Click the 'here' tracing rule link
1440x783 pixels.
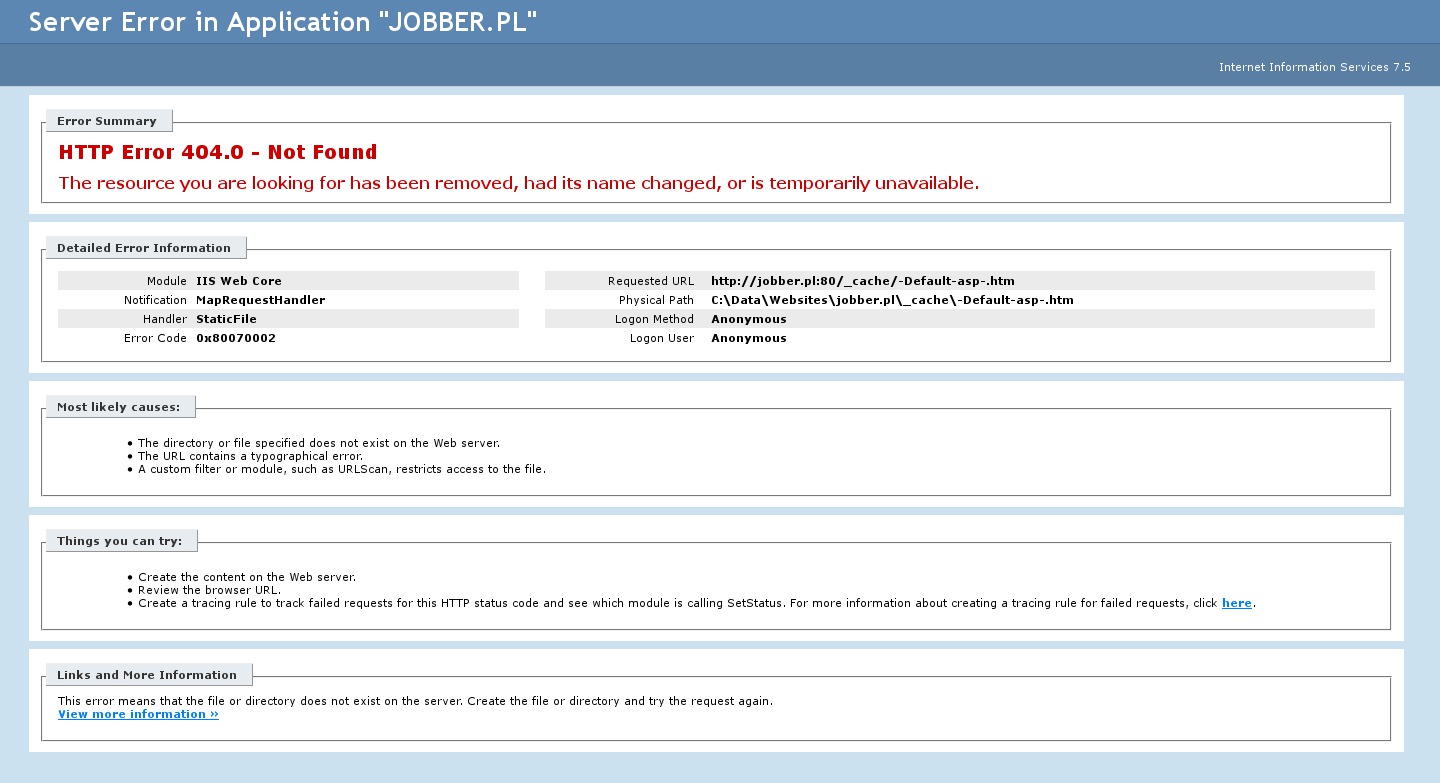1236,603
